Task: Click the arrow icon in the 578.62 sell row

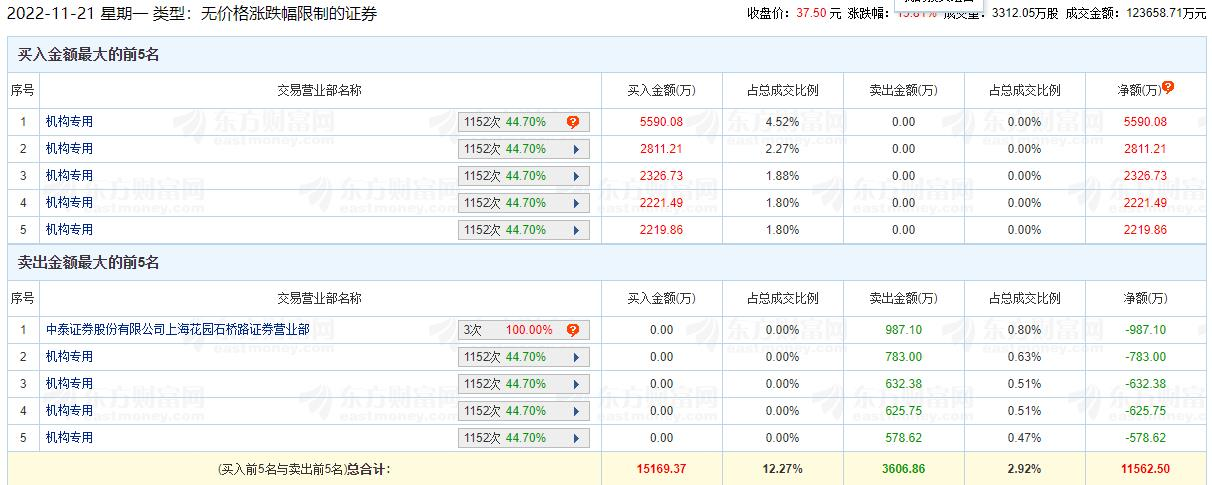Action: [576, 438]
